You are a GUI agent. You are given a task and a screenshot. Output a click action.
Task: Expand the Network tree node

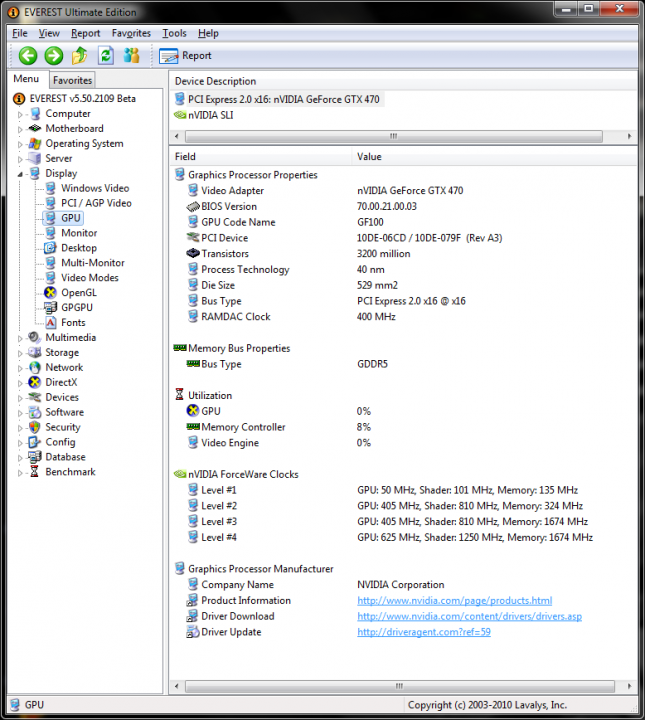(x=20, y=368)
